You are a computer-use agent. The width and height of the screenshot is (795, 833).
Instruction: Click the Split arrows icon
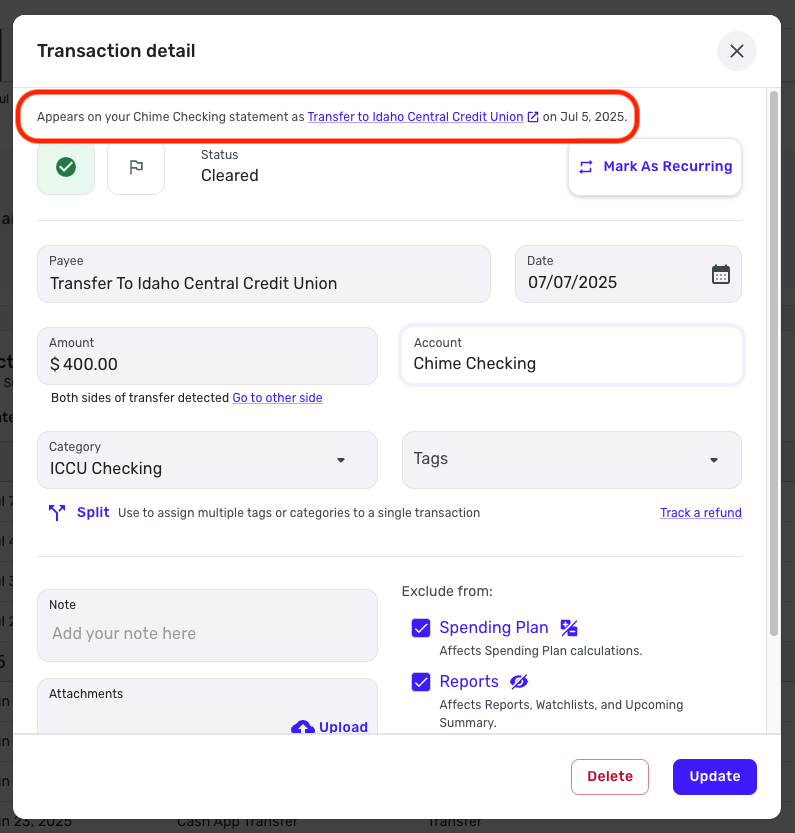(x=57, y=513)
